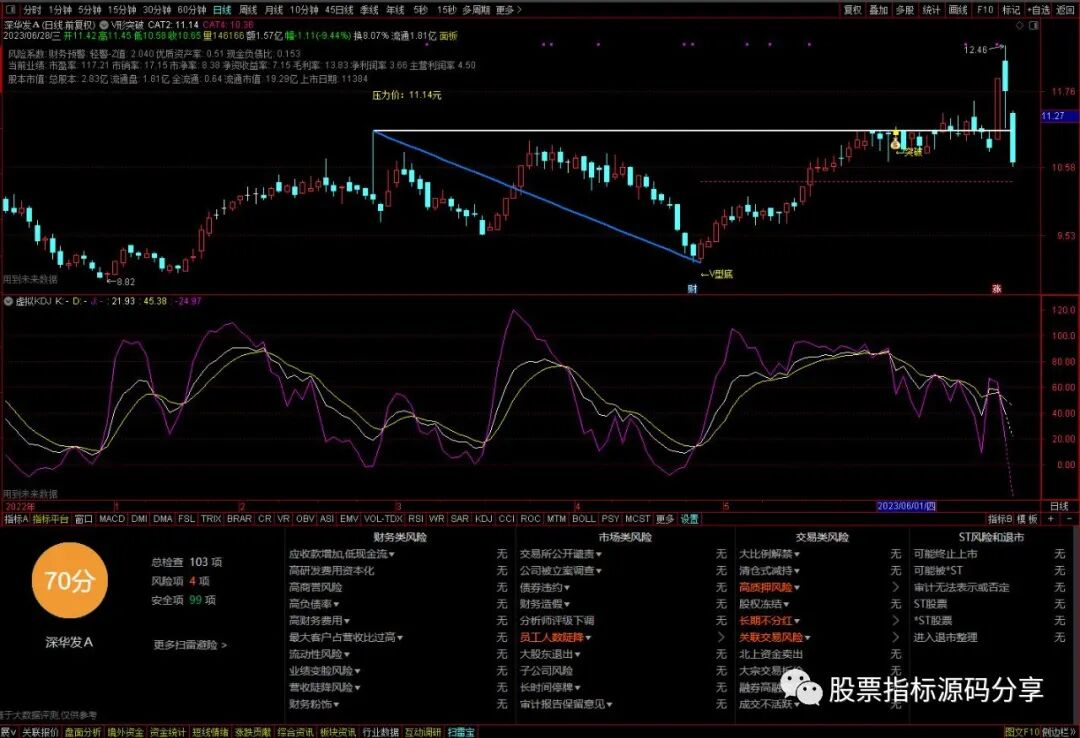Click the 财 marker on the chart
The image size is (1080, 738).
pos(692,289)
